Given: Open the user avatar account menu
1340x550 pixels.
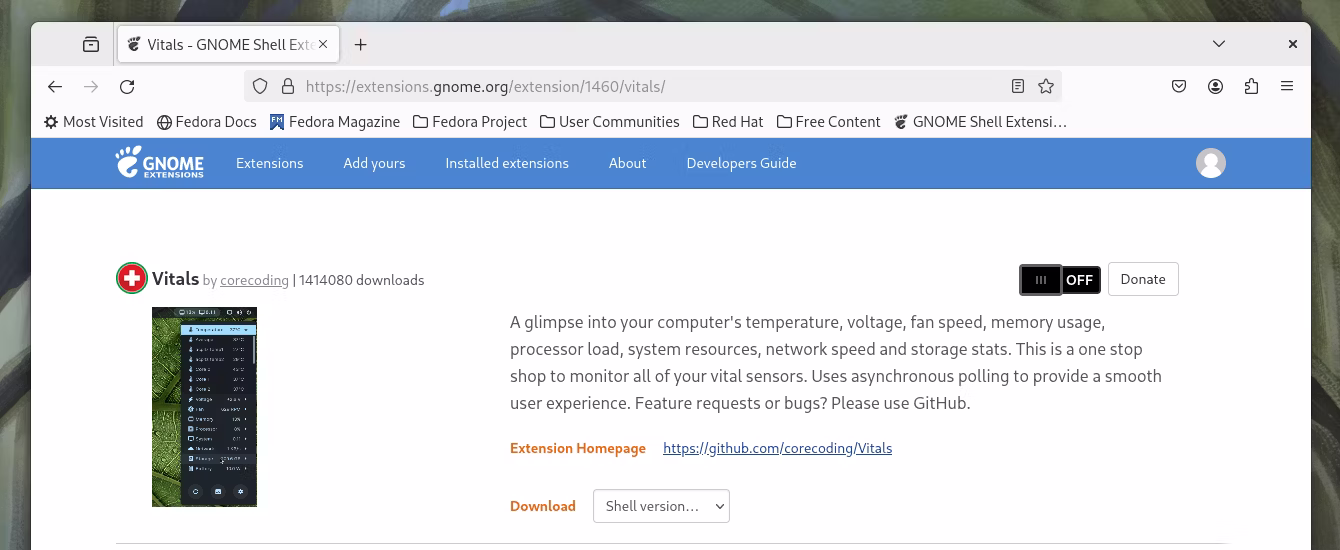Looking at the screenshot, I should 1210,163.
